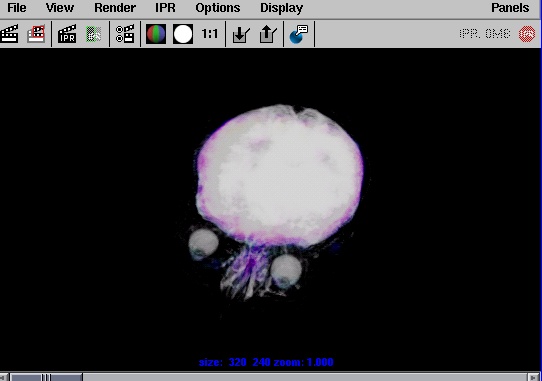Open the View menu

[60, 8]
